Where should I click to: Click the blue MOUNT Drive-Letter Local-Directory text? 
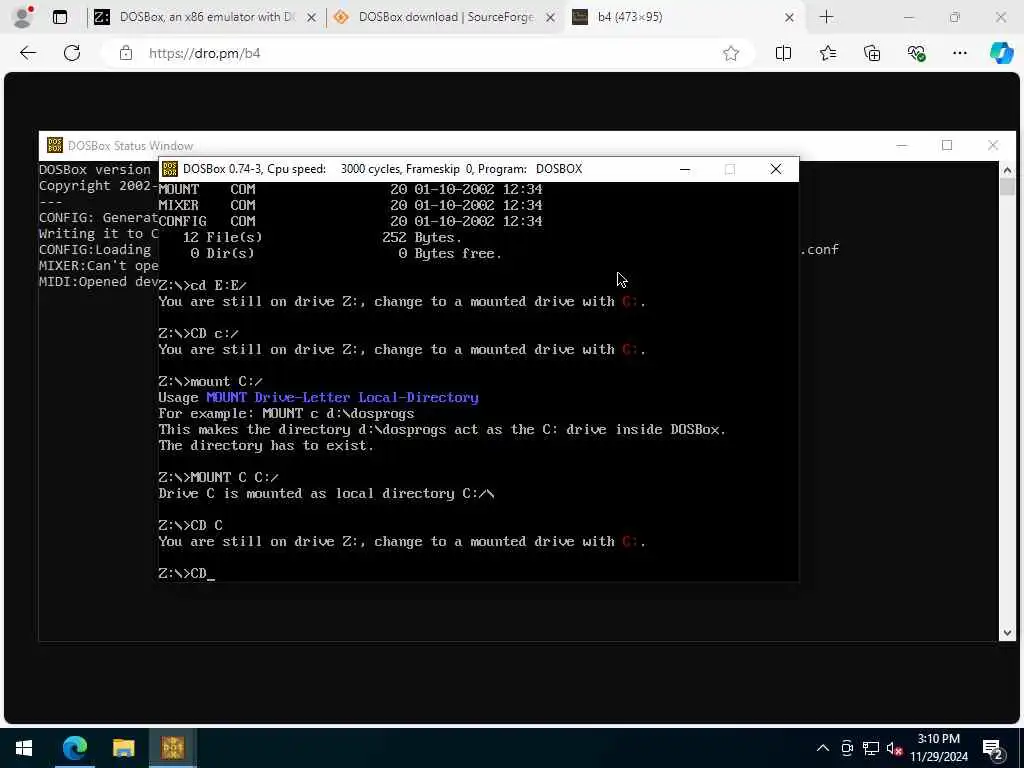coord(342,397)
